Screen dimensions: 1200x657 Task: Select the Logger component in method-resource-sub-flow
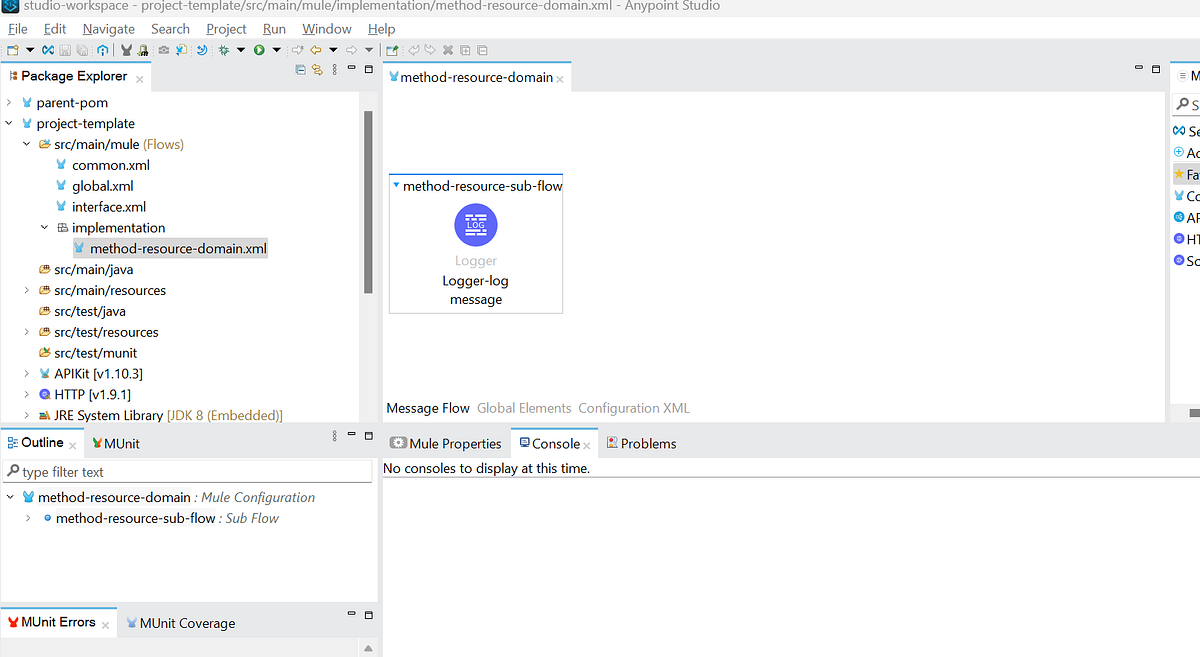475,225
